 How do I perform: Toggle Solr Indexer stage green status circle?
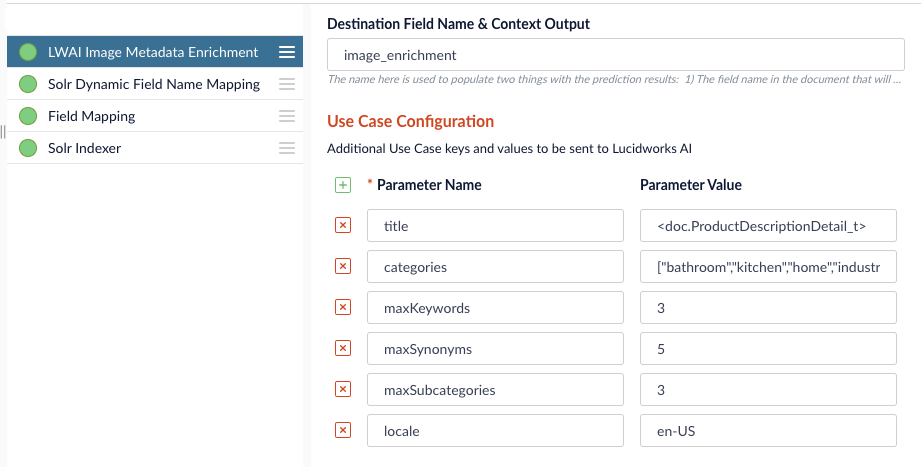28,148
